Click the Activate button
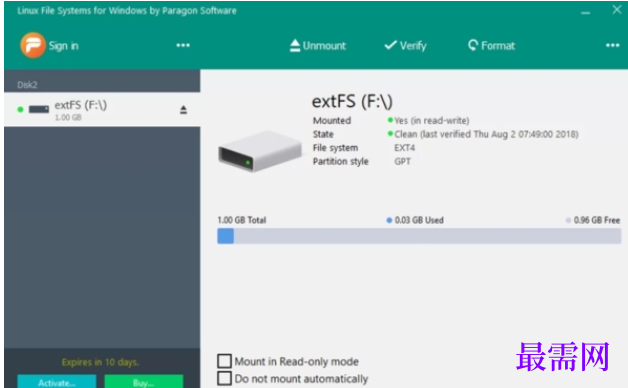The height and width of the screenshot is (388, 628). click(56, 382)
